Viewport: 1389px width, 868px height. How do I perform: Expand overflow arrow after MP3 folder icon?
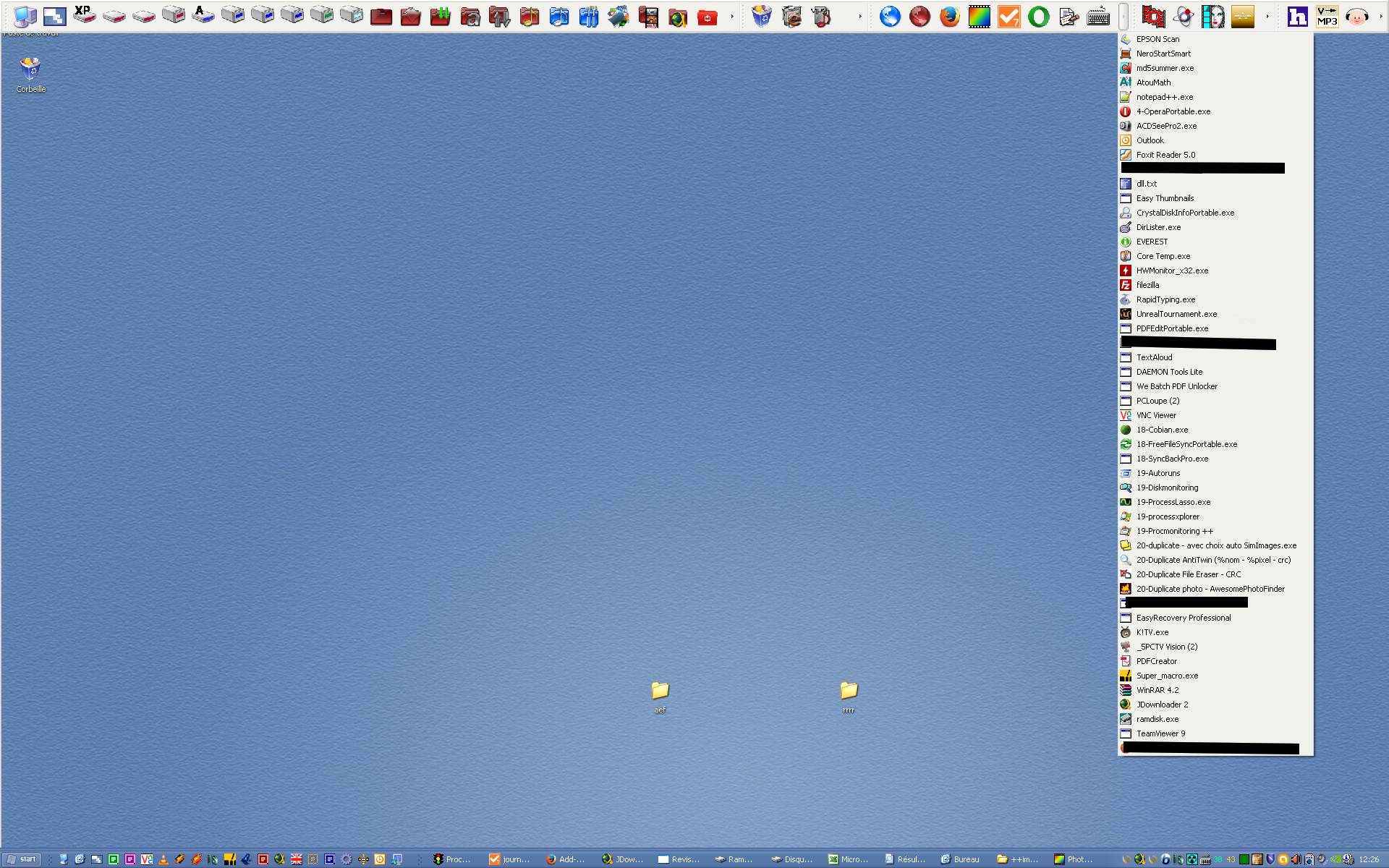point(860,17)
